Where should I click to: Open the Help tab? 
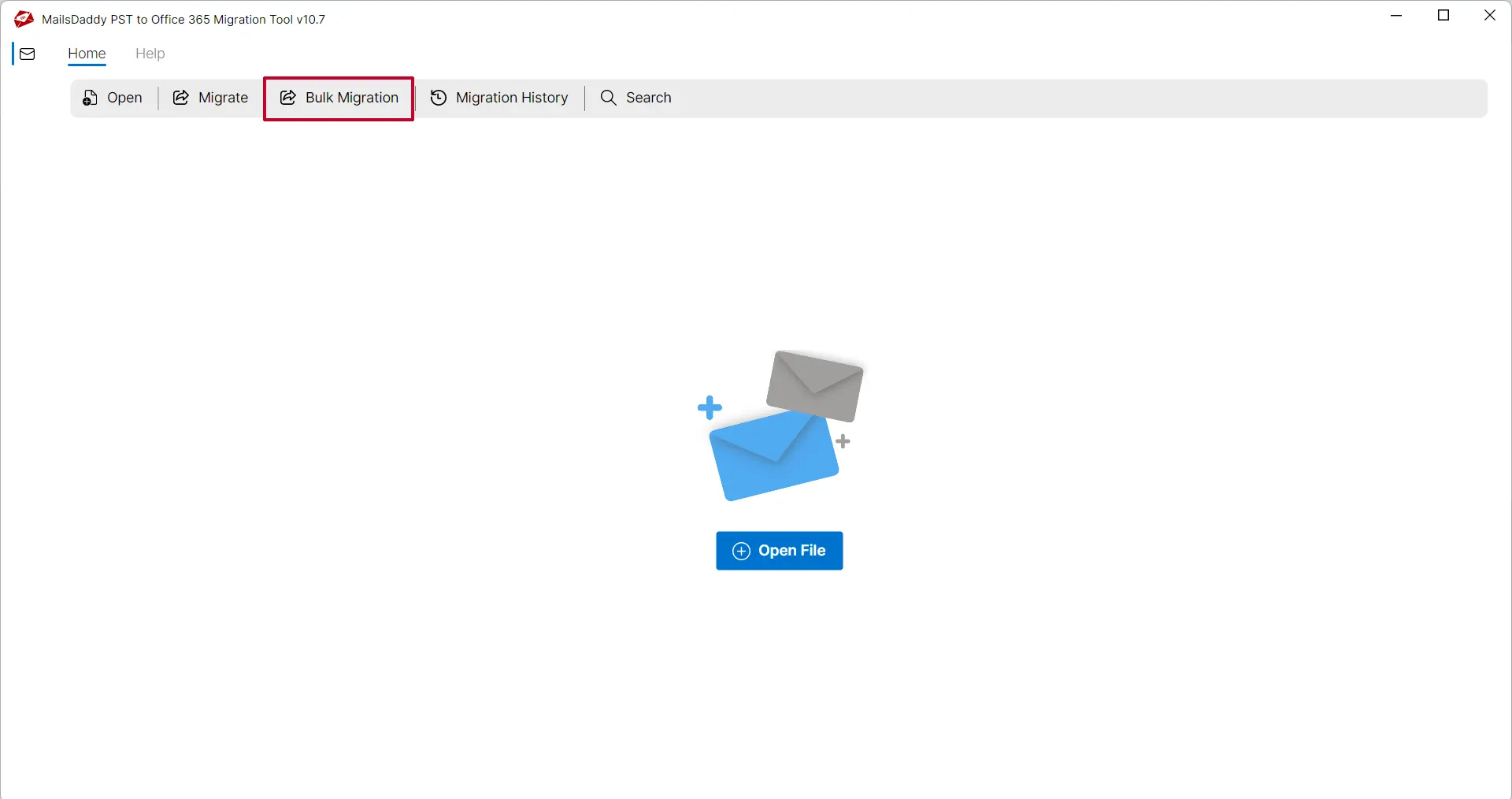150,54
